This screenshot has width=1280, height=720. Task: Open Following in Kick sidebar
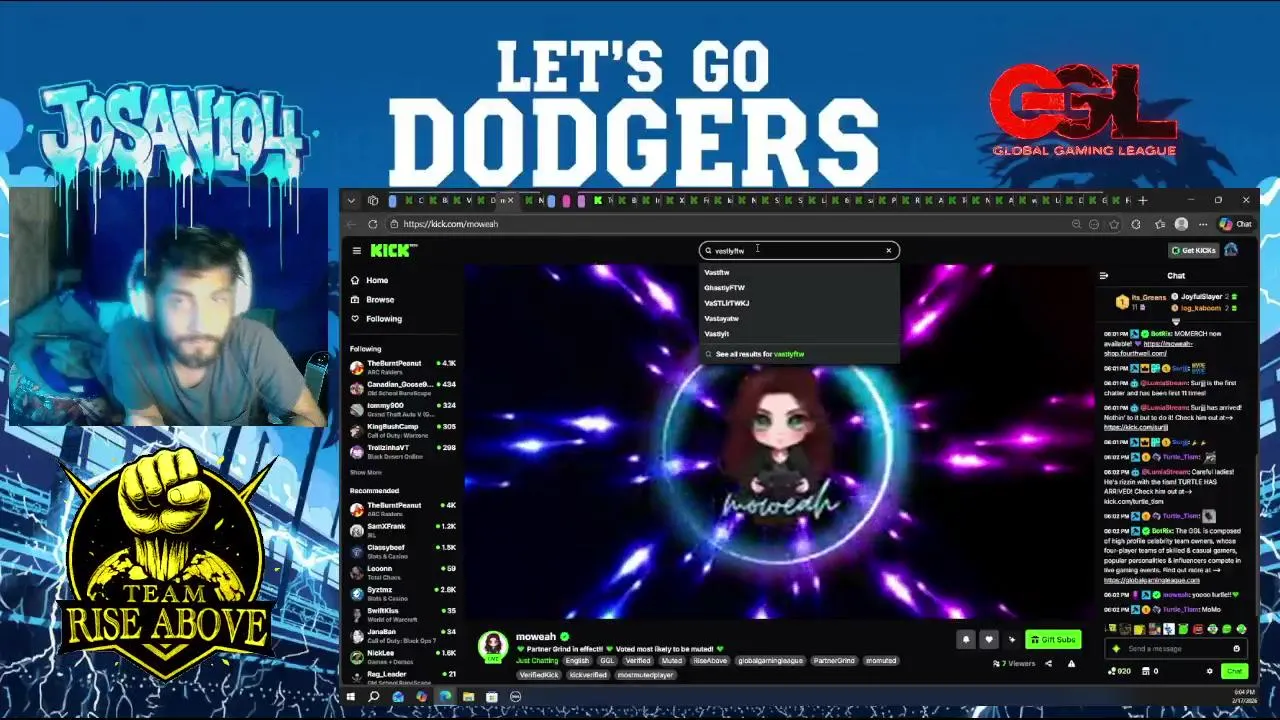tap(384, 319)
